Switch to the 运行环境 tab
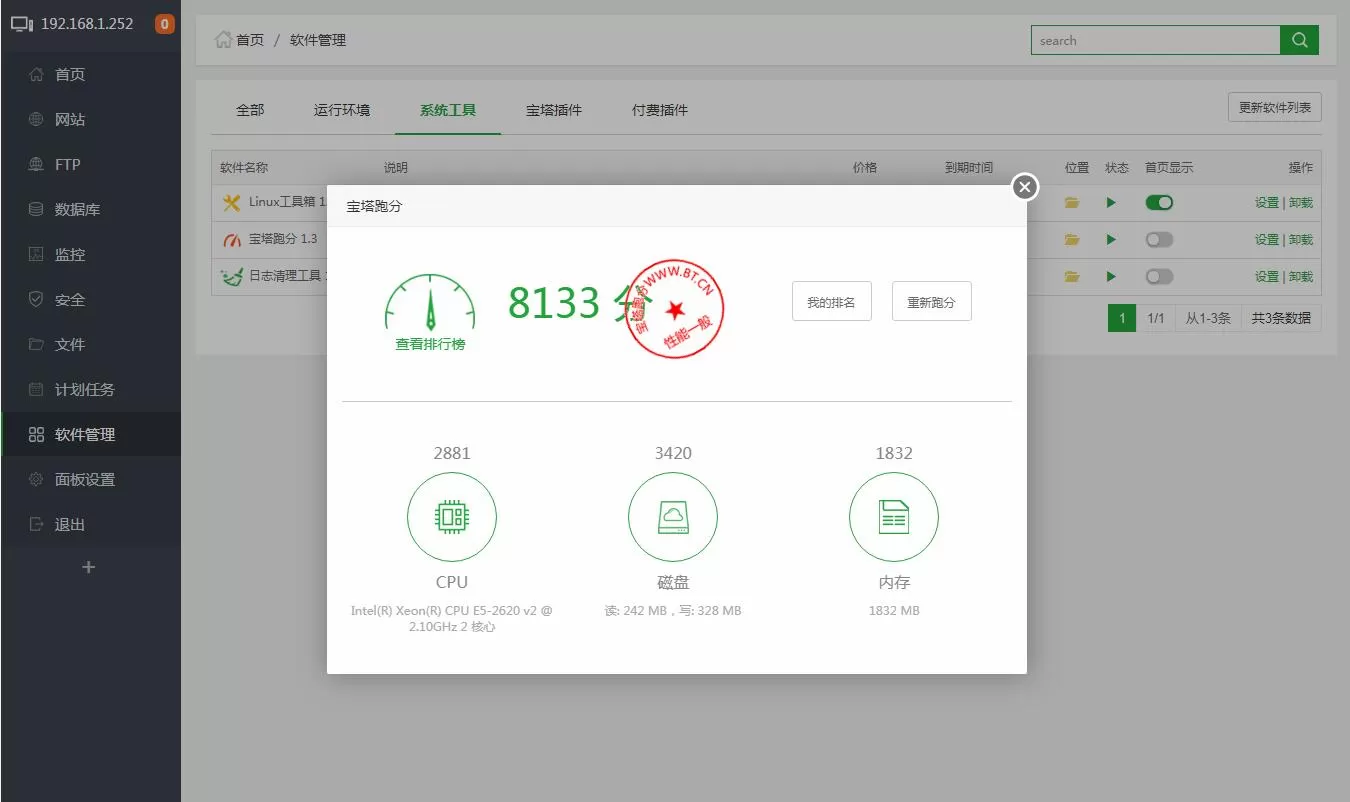Image resolution: width=1350 pixels, height=802 pixels. [x=343, y=110]
